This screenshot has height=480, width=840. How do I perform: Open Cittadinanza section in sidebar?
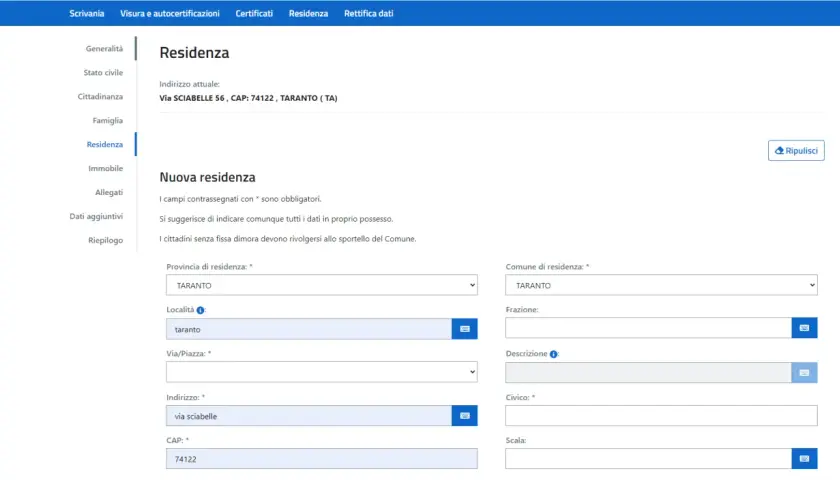pyautogui.click(x=100, y=96)
